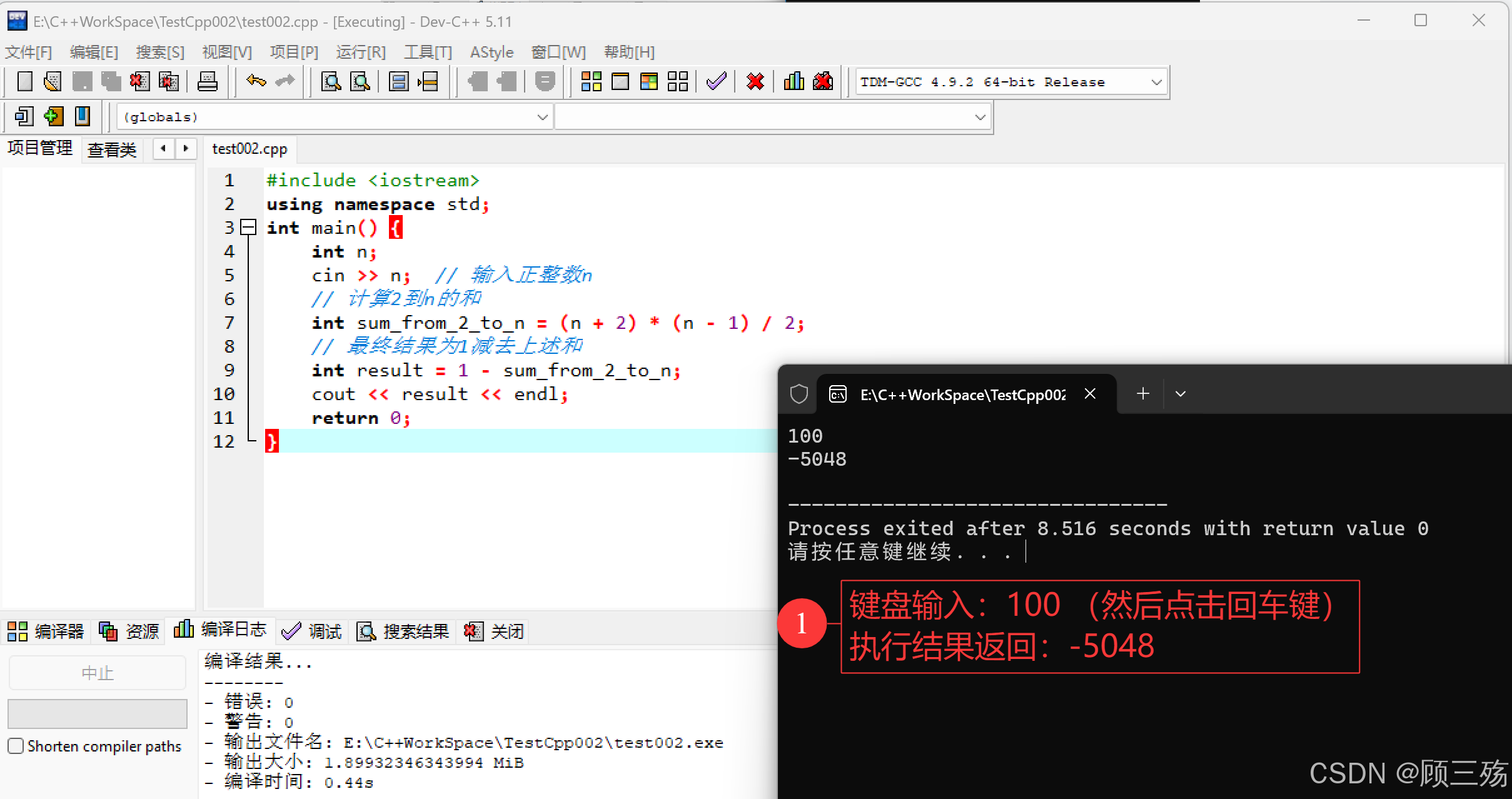Click the Profile bar chart icon
1512x799 pixels.
tap(794, 82)
